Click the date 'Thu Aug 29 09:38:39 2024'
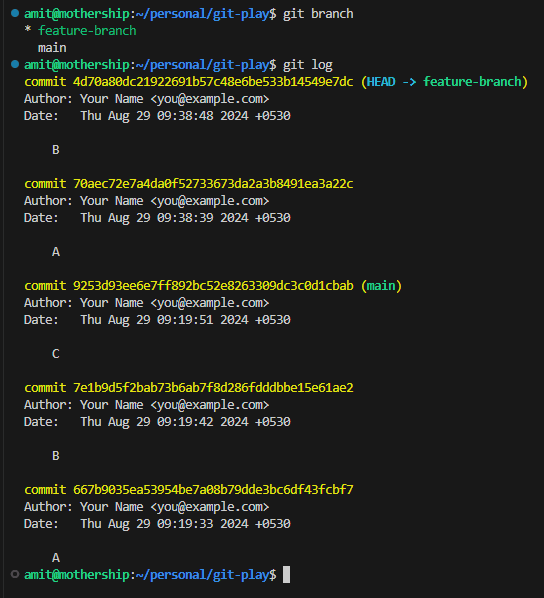Viewport: 544px width, 598px height. [164, 218]
